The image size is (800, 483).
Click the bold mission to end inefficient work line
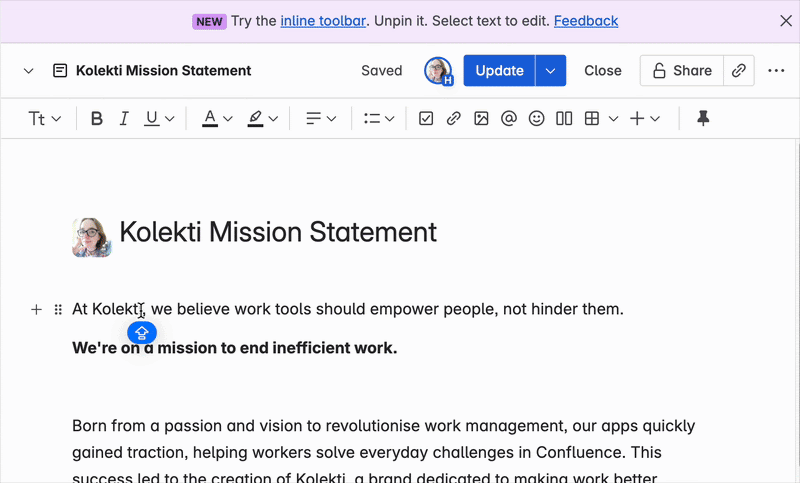pyautogui.click(x=235, y=348)
